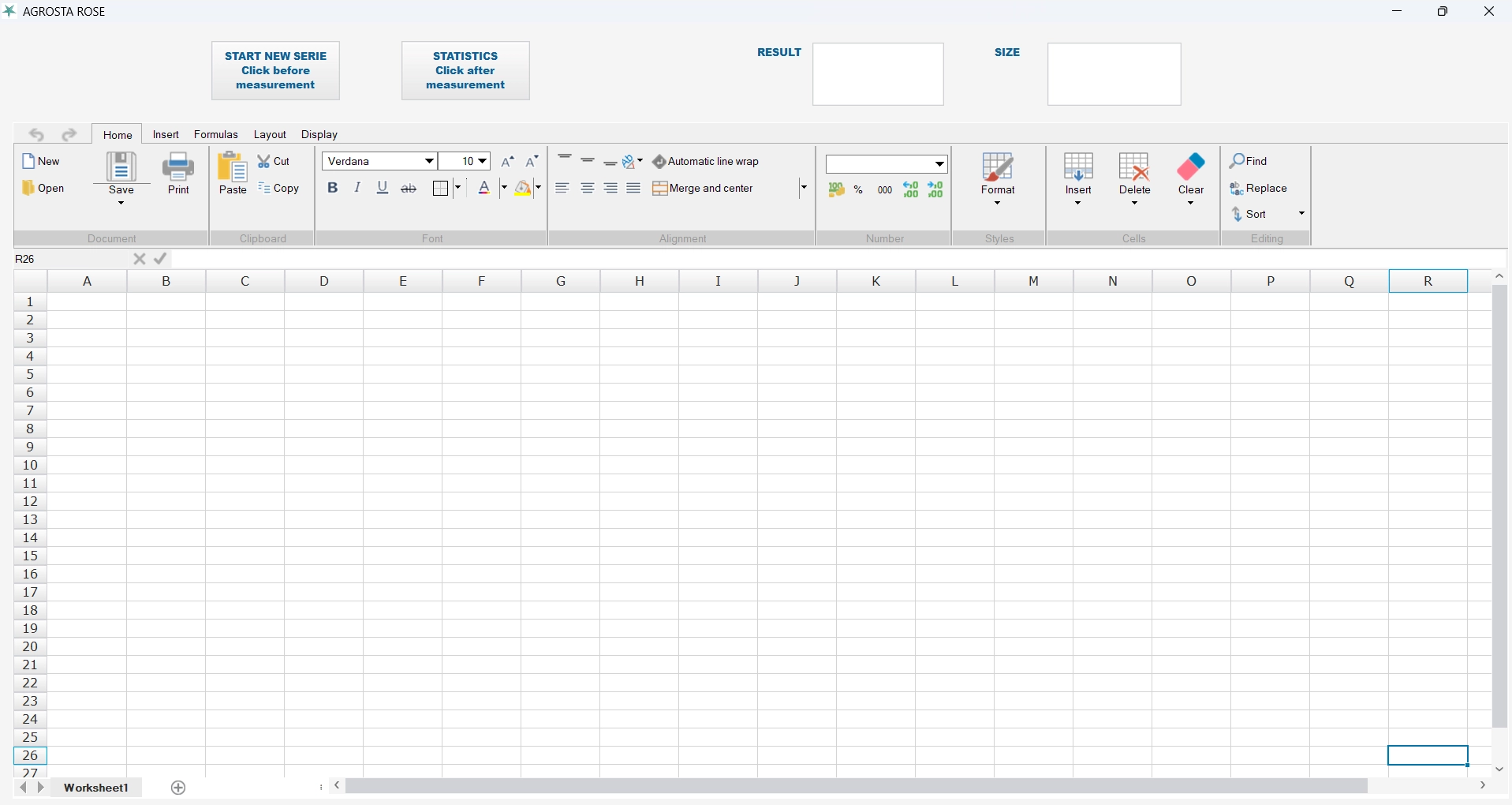Open the number format combo box
1512x805 pixels.
[x=887, y=163]
